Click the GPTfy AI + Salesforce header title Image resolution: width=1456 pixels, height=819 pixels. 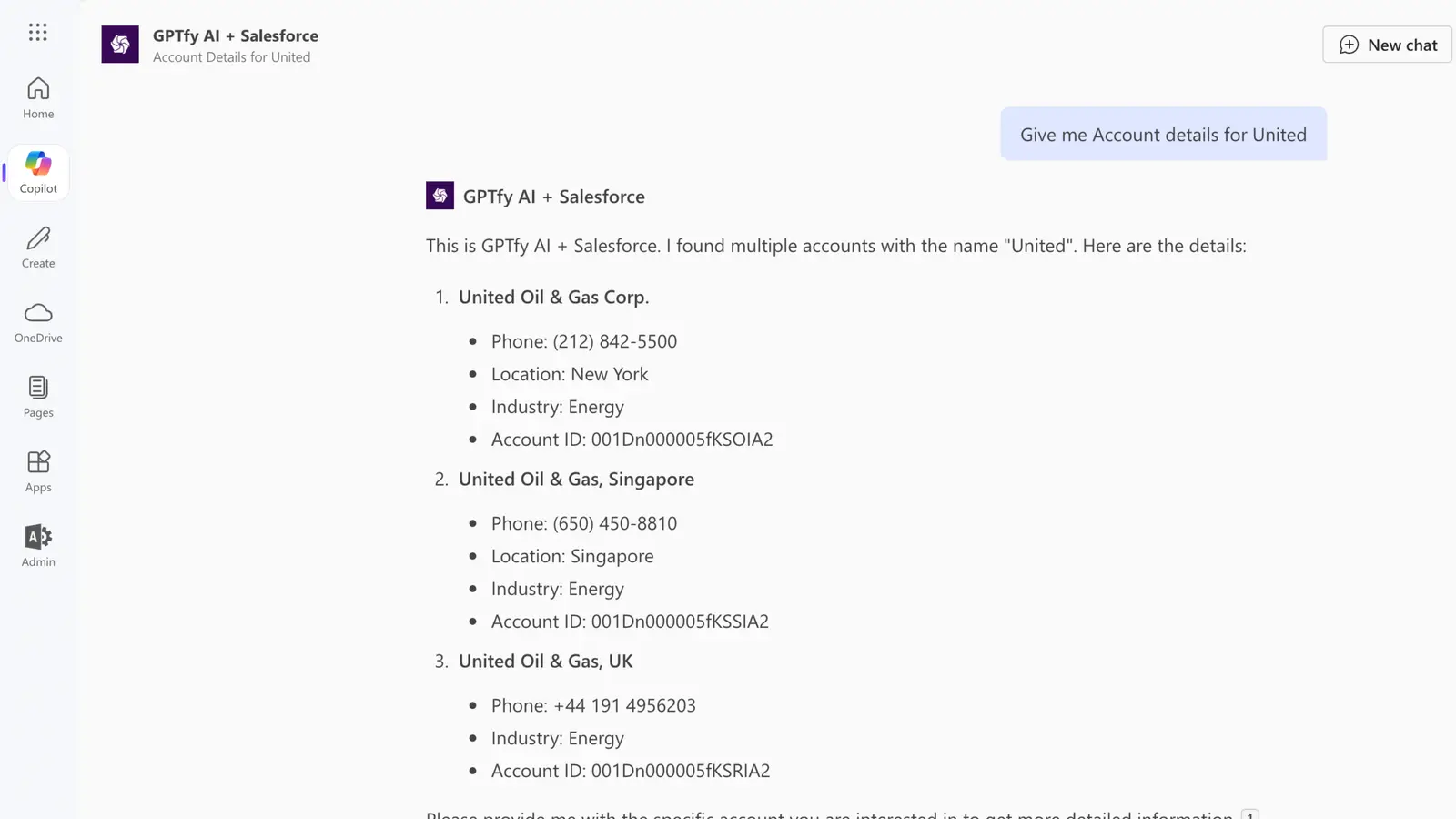tap(236, 35)
